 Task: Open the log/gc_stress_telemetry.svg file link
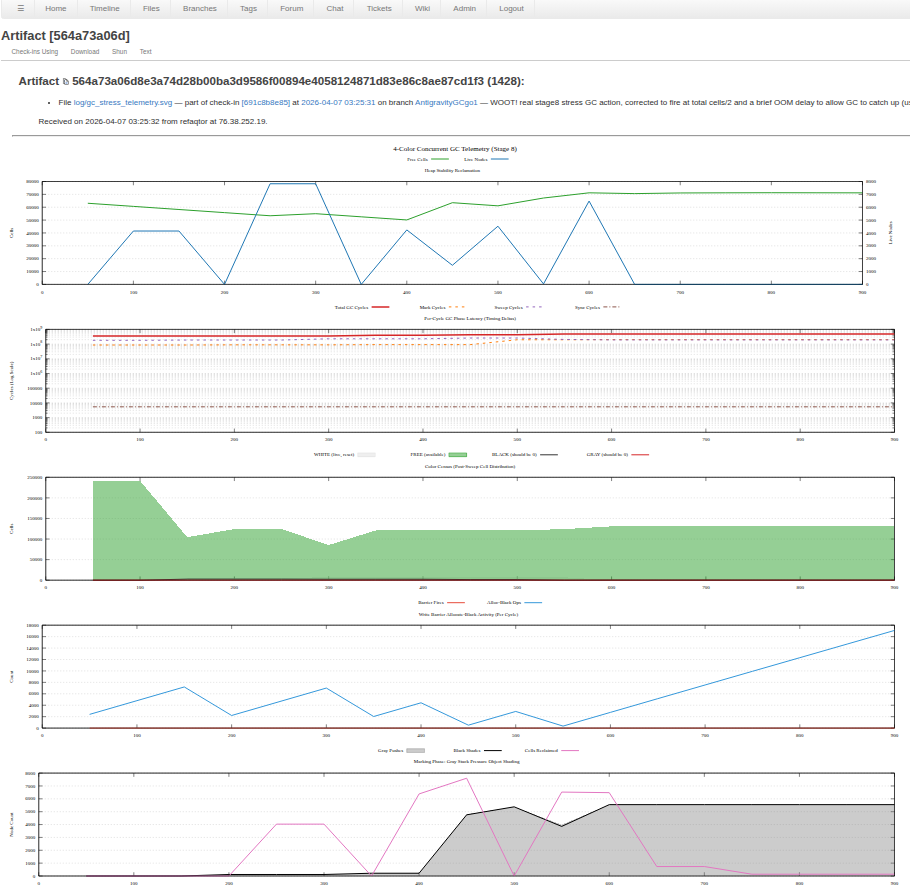point(124,102)
